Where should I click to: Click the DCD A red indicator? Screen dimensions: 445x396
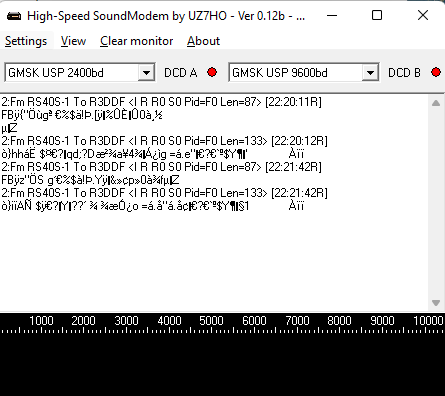(212, 72)
